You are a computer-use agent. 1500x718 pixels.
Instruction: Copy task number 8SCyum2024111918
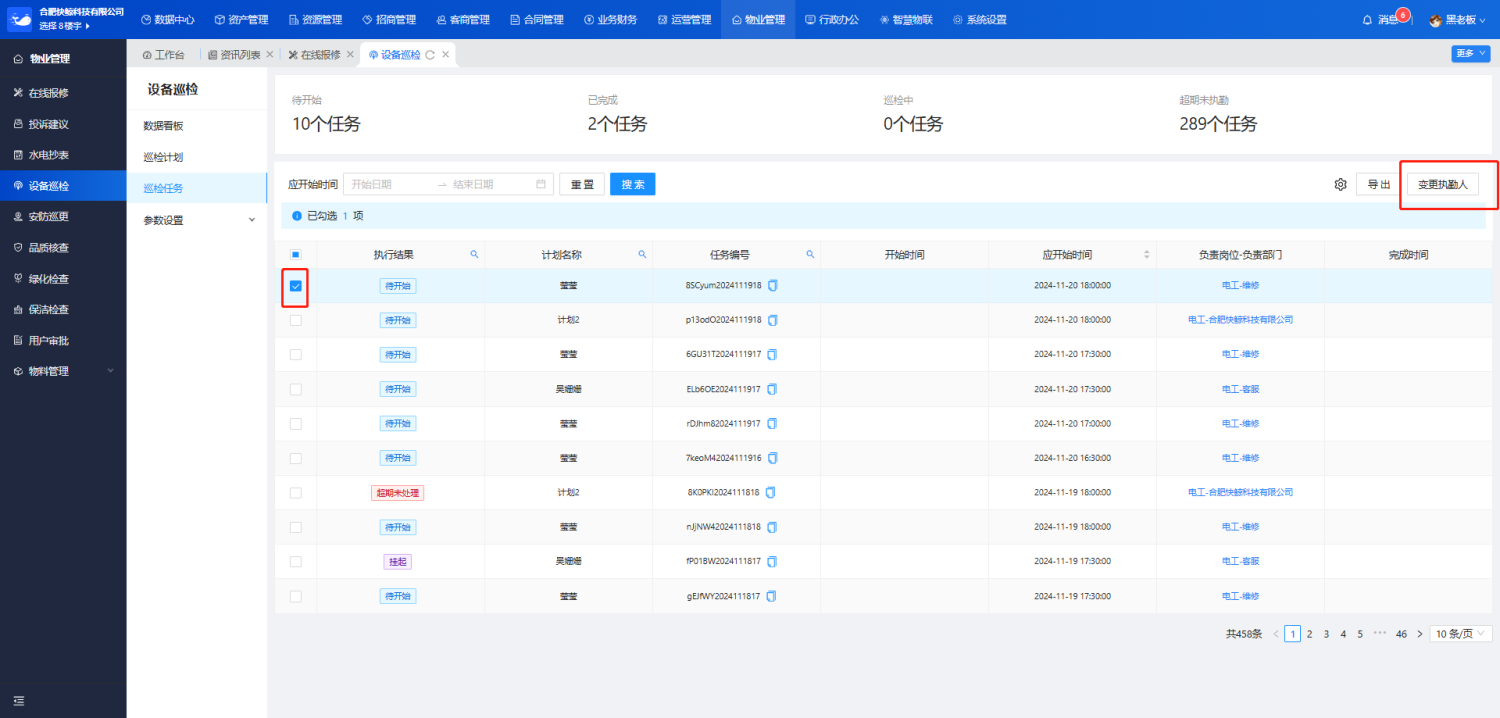coord(772,286)
